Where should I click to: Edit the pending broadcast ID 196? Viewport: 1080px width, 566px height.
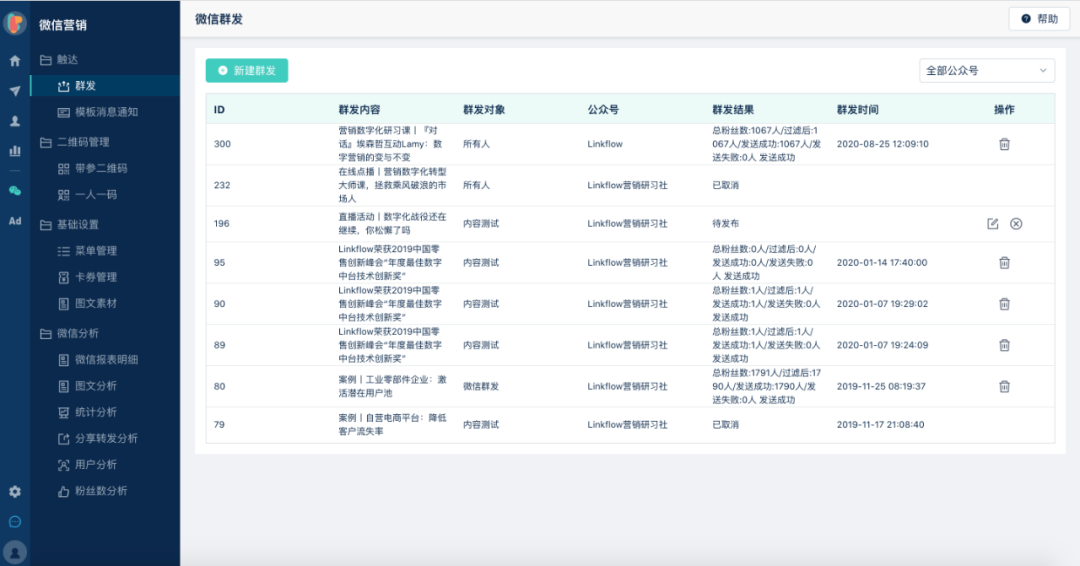click(x=993, y=224)
